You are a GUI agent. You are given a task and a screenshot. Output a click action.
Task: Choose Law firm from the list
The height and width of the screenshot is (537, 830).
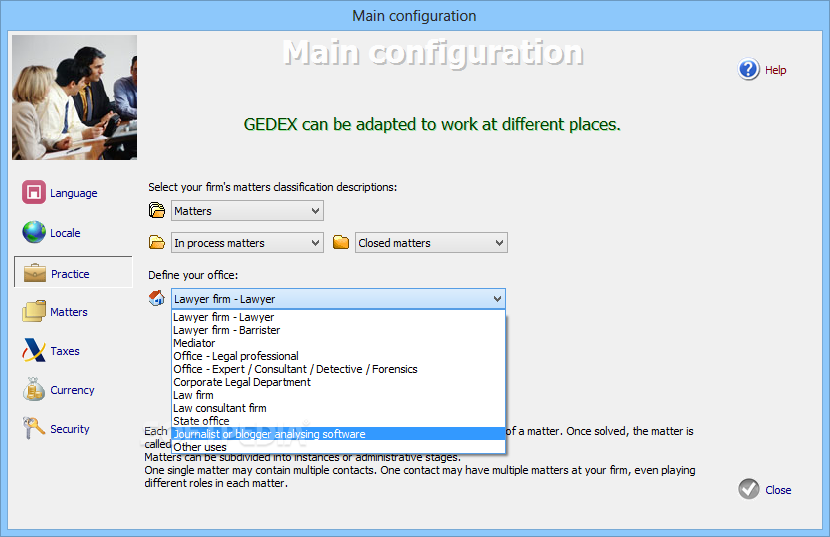[339, 395]
